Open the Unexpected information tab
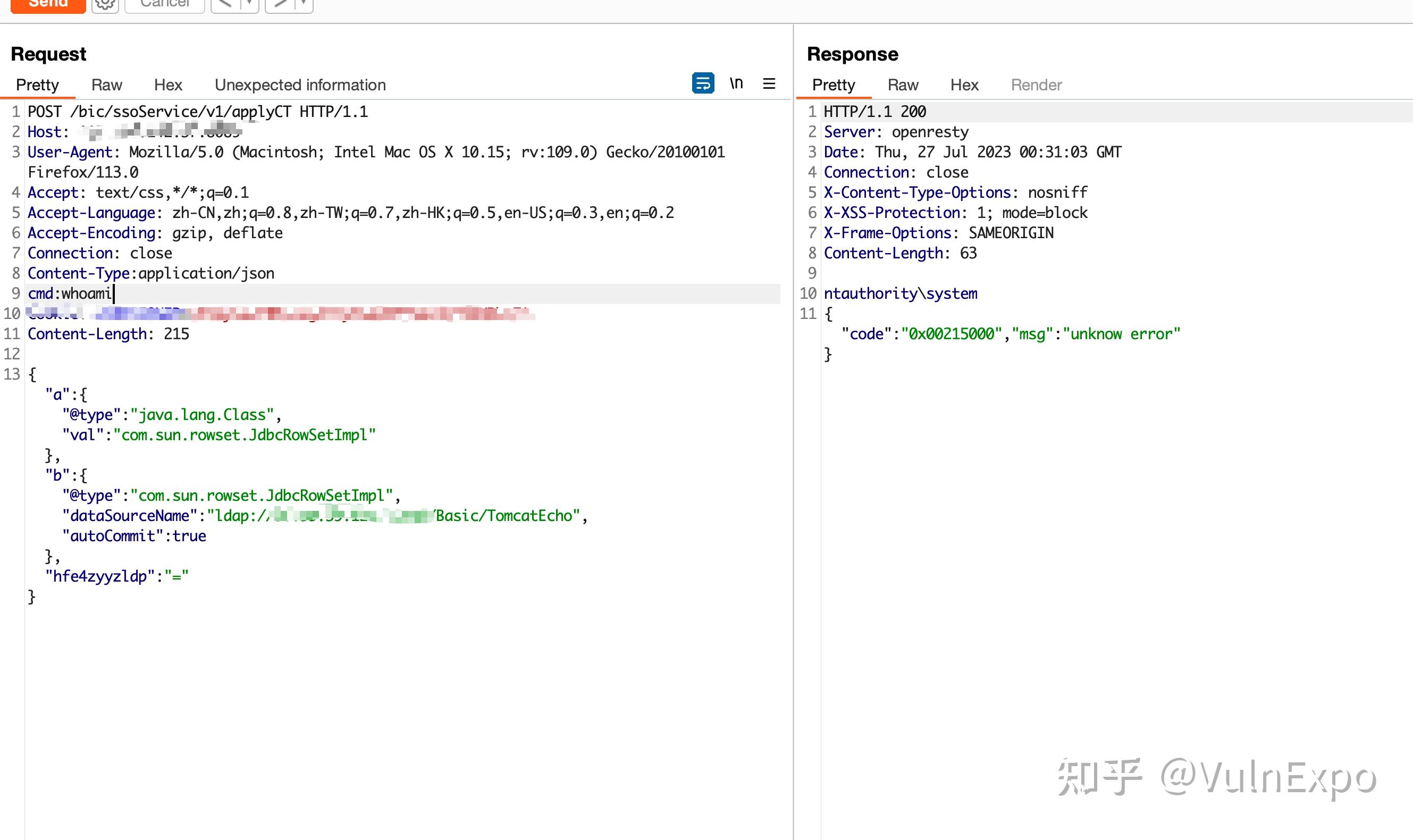The height and width of the screenshot is (840, 1413). coord(300,85)
